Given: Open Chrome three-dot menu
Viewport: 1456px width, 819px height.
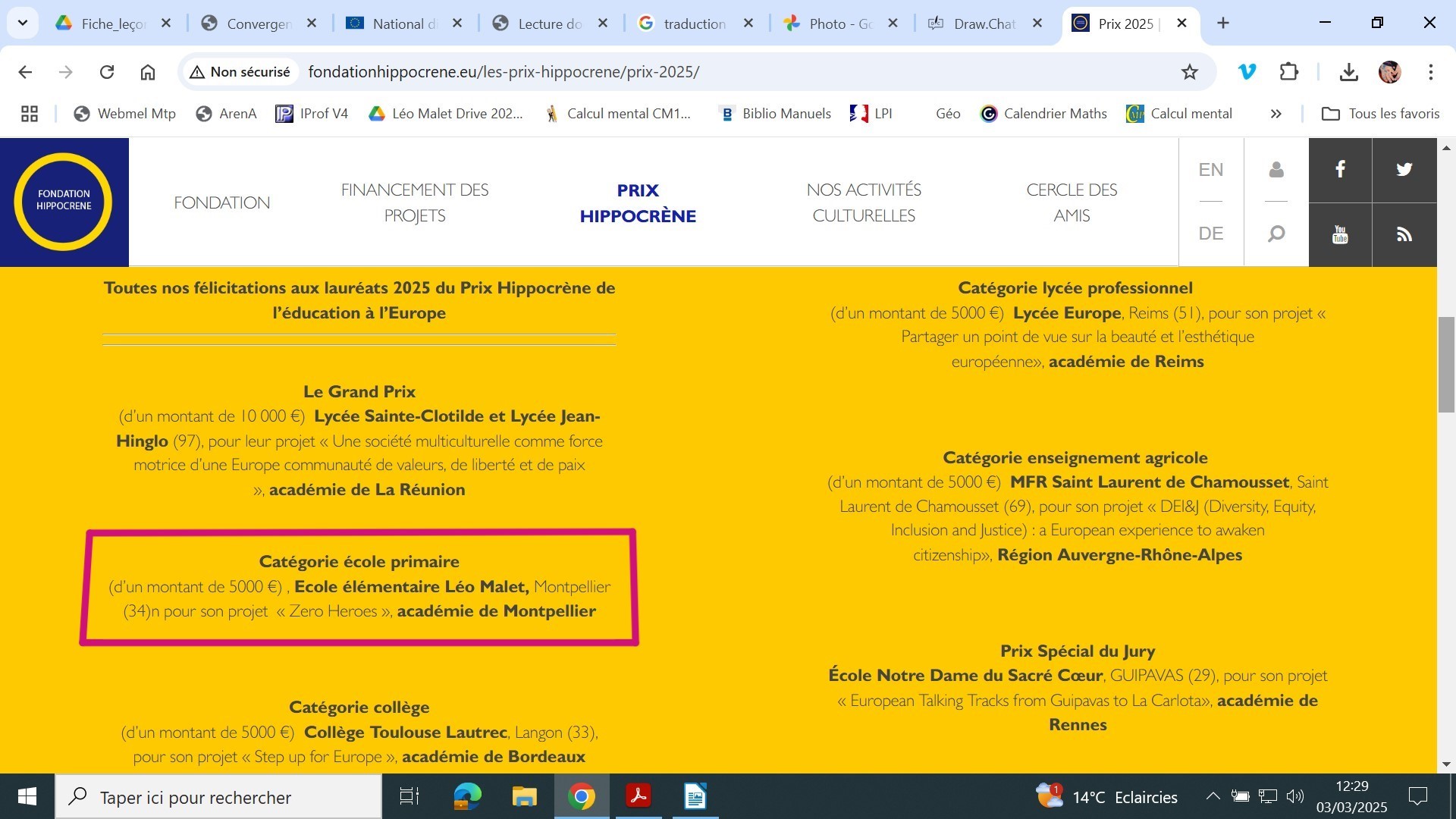Looking at the screenshot, I should (x=1430, y=72).
